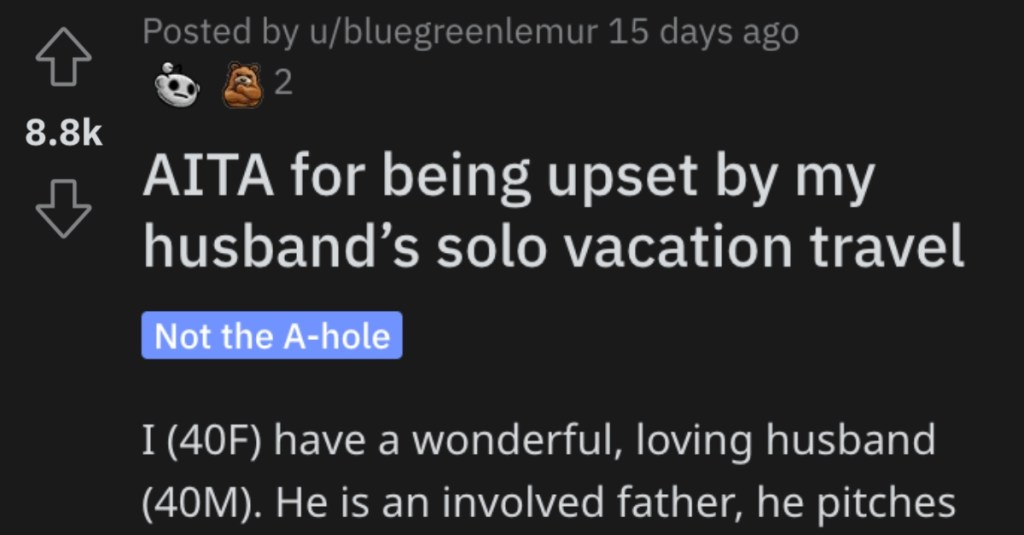
Task: Click the sad Snoo face award icon
Action: tap(176, 85)
